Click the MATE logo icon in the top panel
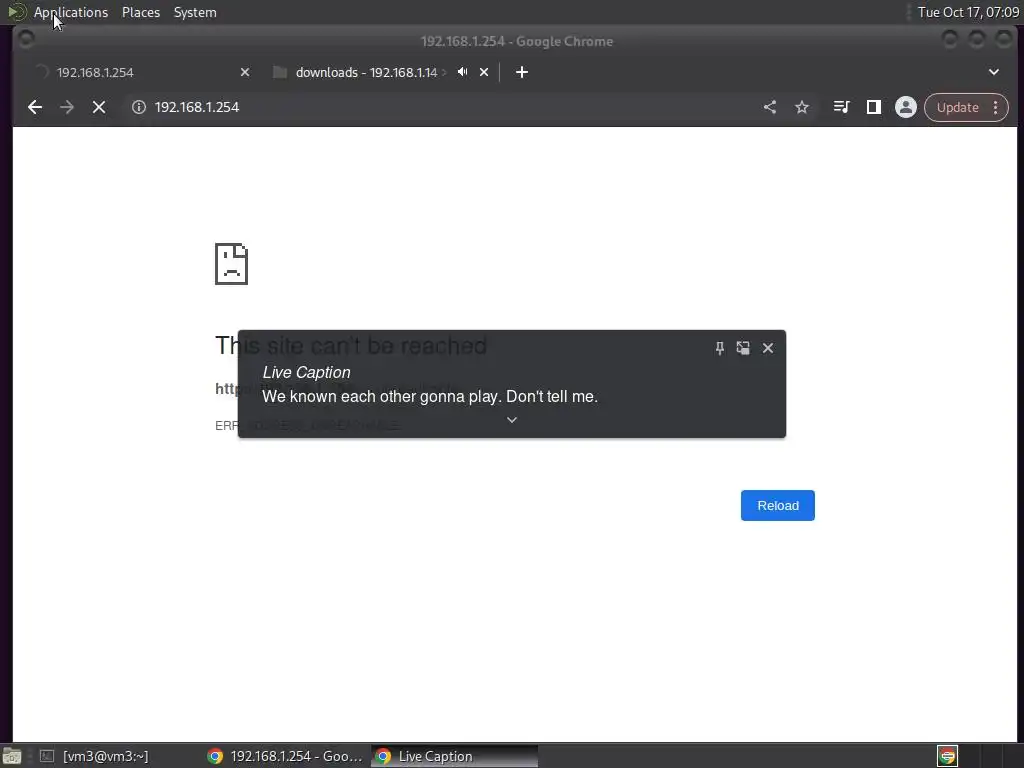Image resolution: width=1024 pixels, height=768 pixels. [16, 12]
